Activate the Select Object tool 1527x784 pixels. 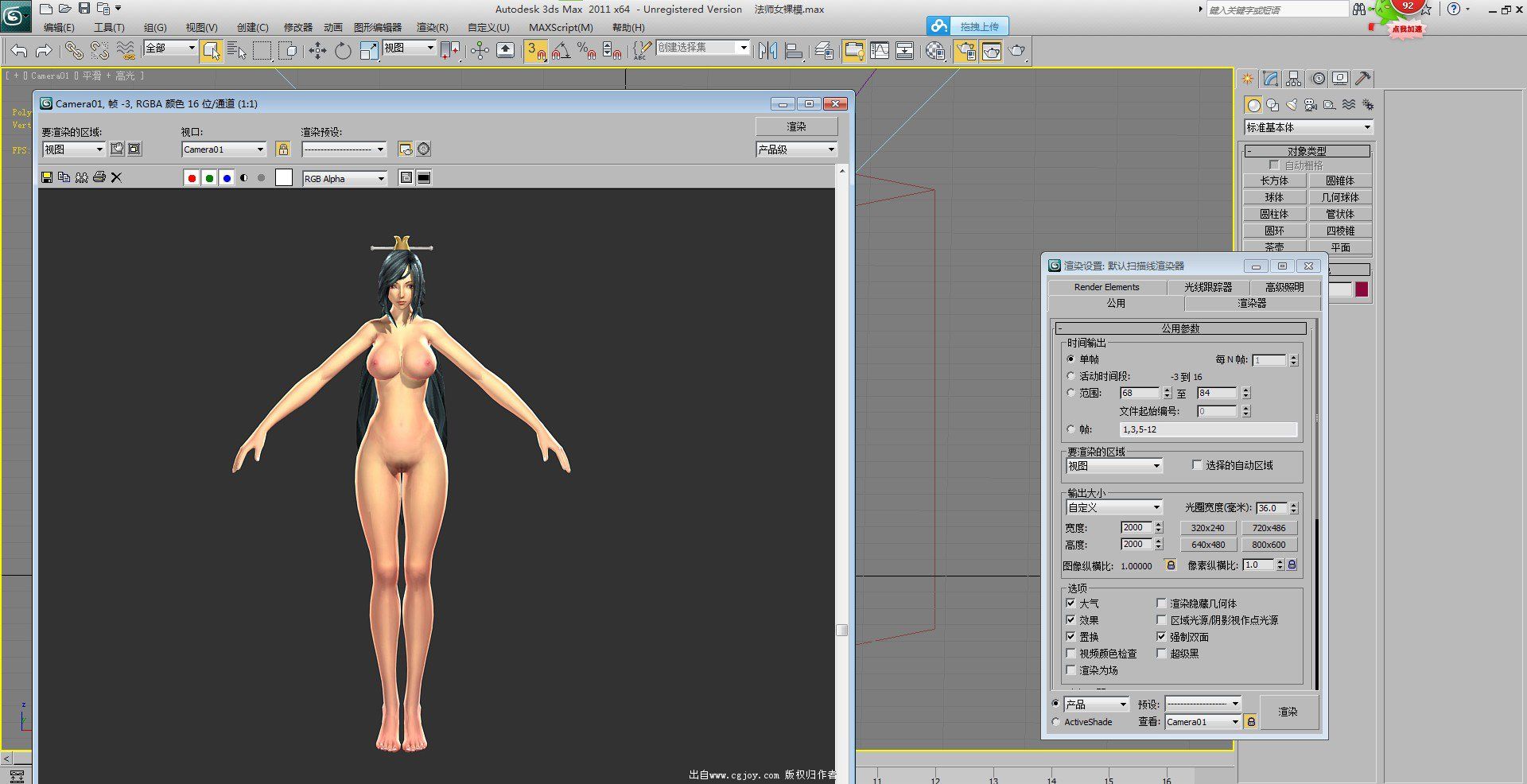(x=211, y=51)
